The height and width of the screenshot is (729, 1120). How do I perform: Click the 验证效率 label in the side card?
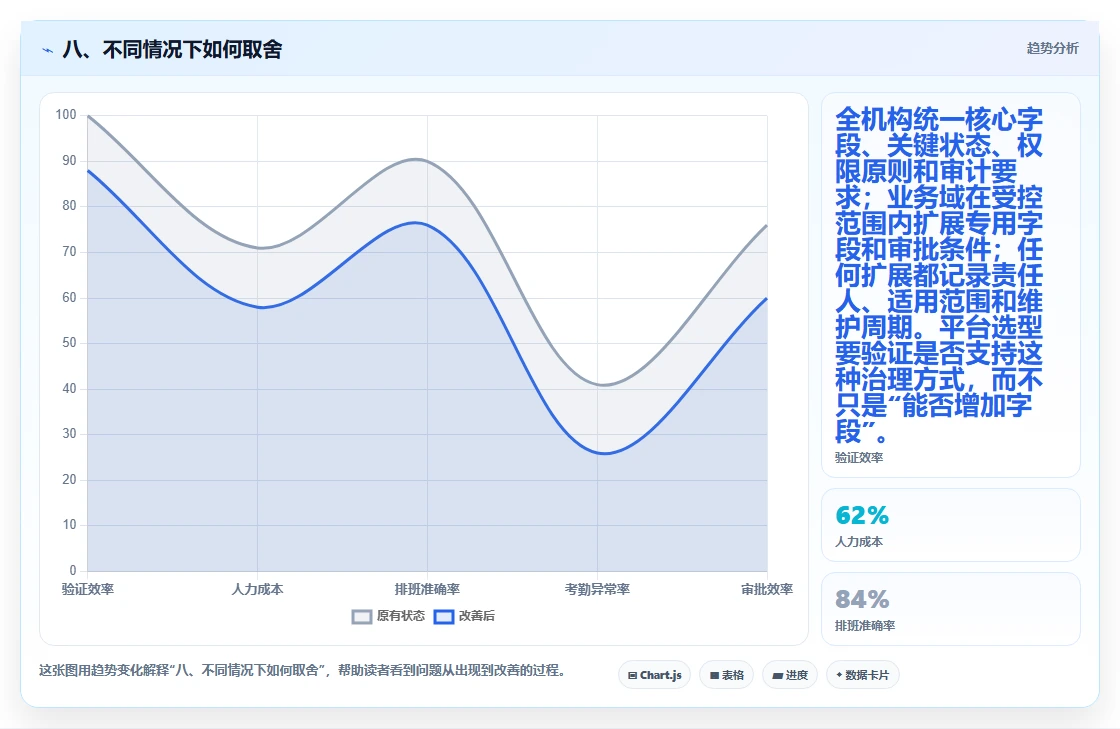pos(859,458)
